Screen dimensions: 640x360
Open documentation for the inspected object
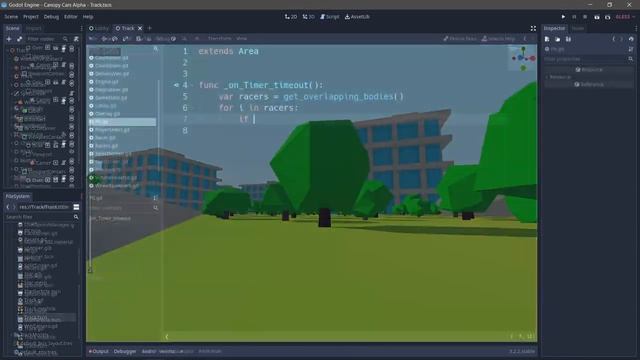pos(631,49)
